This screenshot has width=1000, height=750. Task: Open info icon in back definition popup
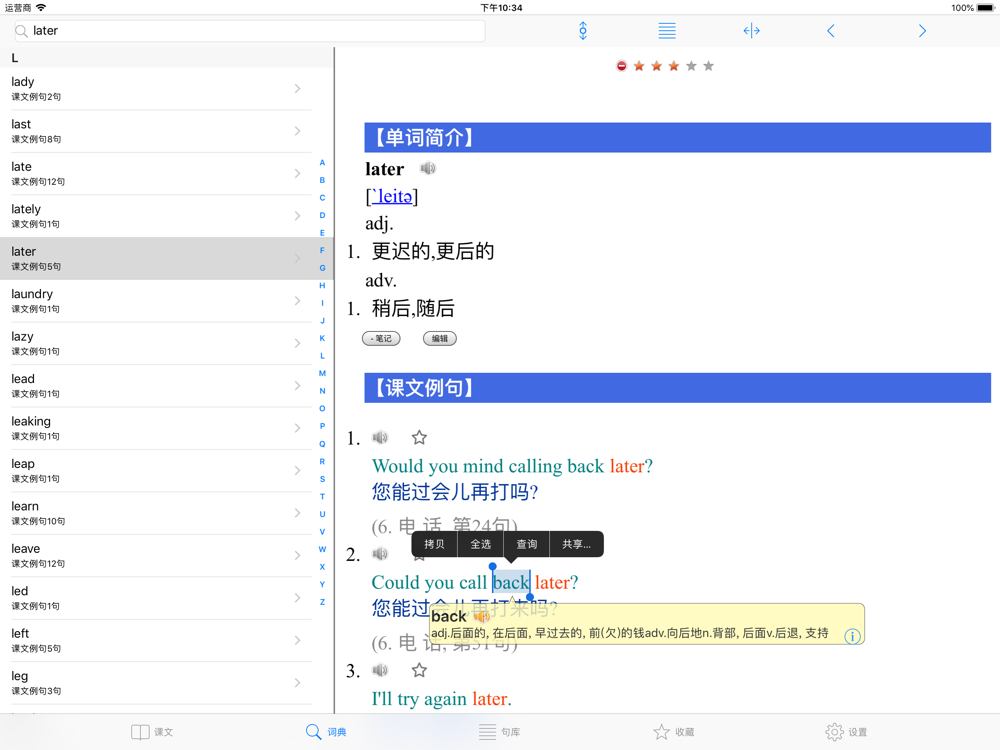pyautogui.click(x=852, y=636)
